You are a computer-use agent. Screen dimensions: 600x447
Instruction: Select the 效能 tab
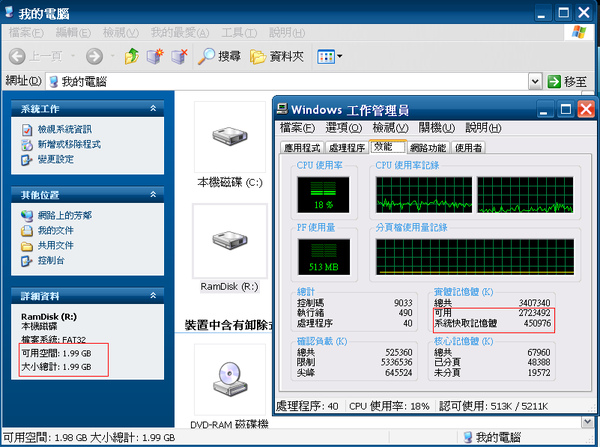[x=387, y=147]
